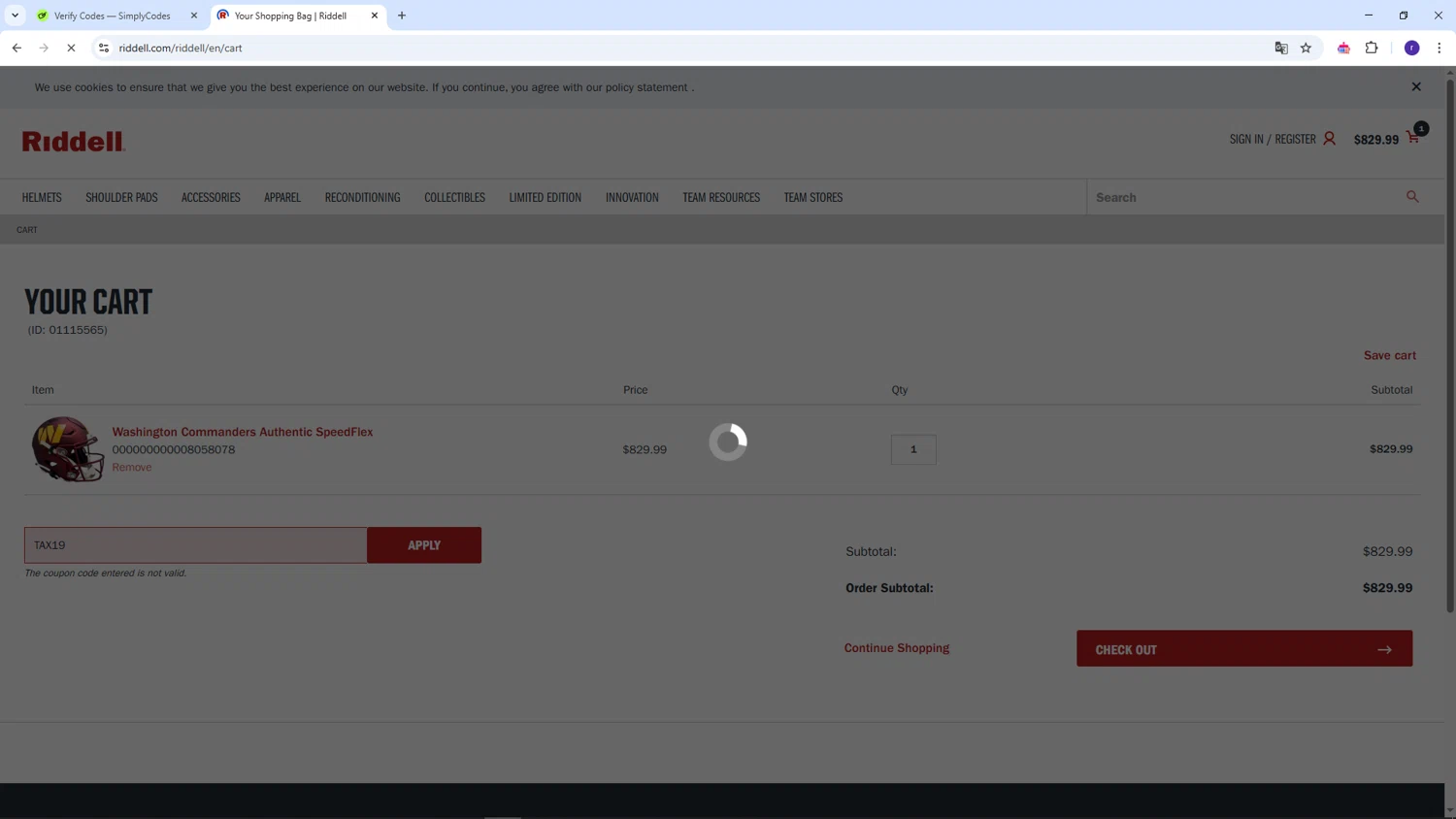The image size is (1456, 819).
Task: Open the Limited Edition menu
Action: (x=545, y=197)
